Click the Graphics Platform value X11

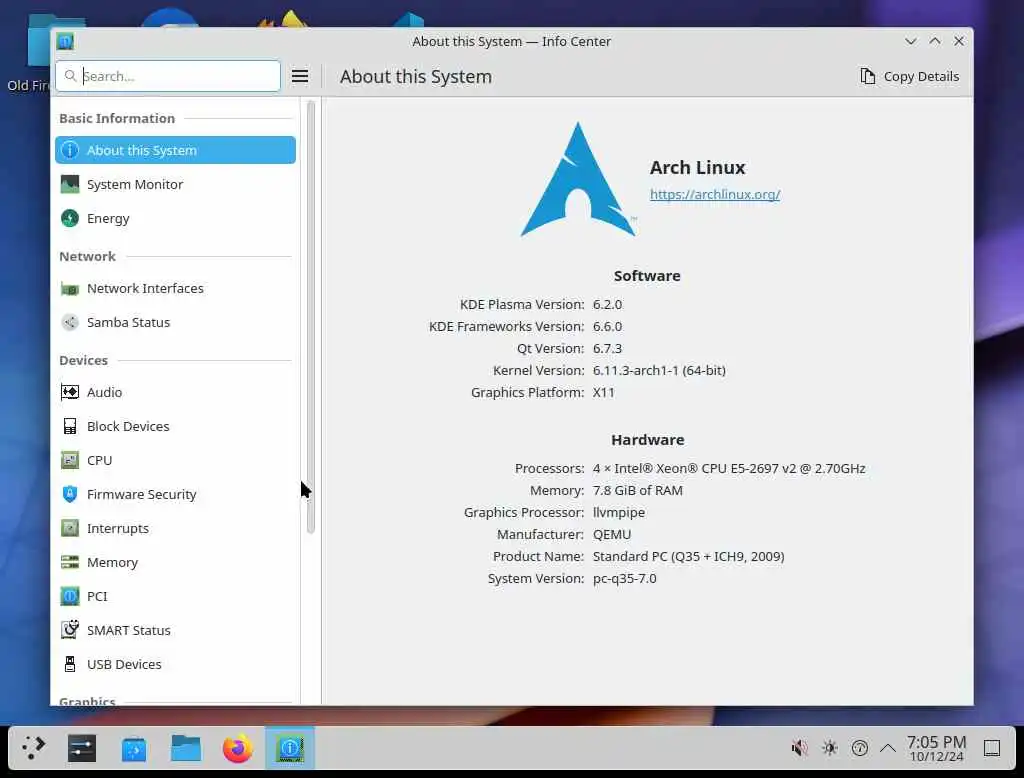pyautogui.click(x=603, y=393)
